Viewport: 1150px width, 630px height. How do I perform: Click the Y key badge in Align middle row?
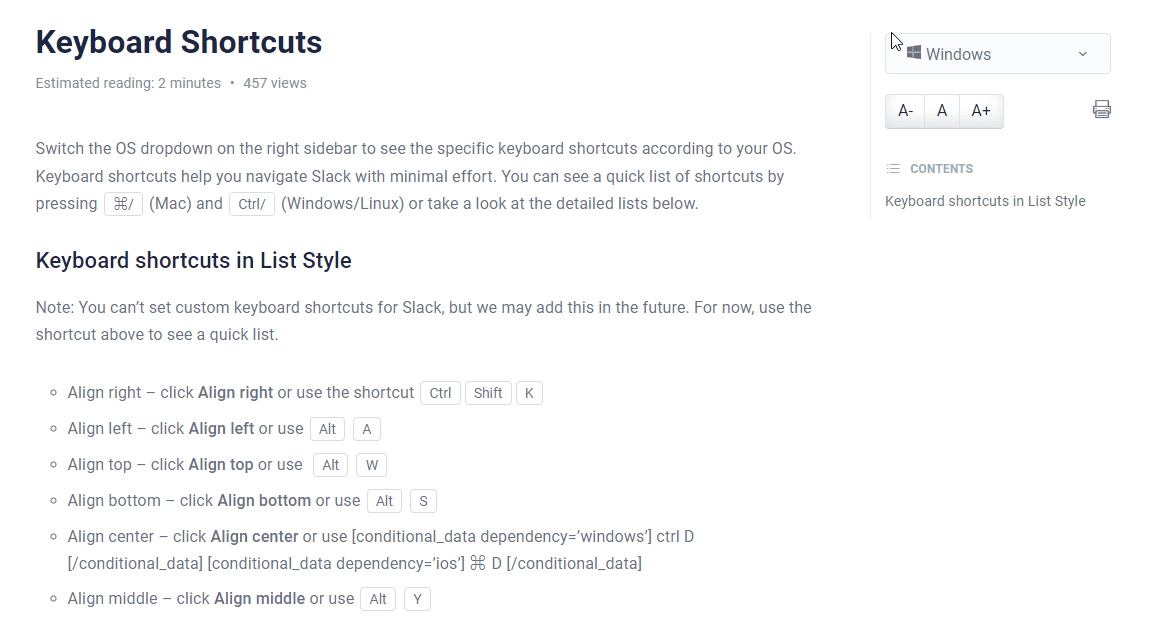417,598
